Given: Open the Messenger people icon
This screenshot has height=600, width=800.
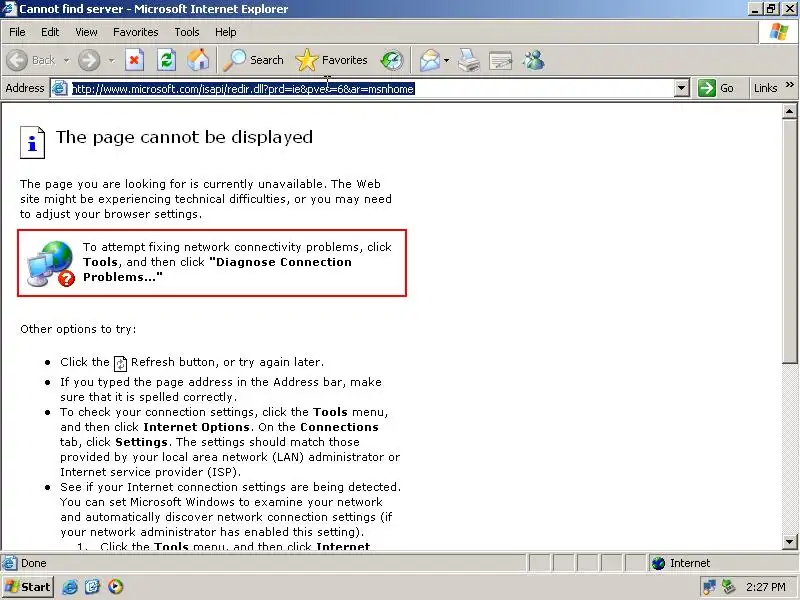Looking at the screenshot, I should coord(534,60).
